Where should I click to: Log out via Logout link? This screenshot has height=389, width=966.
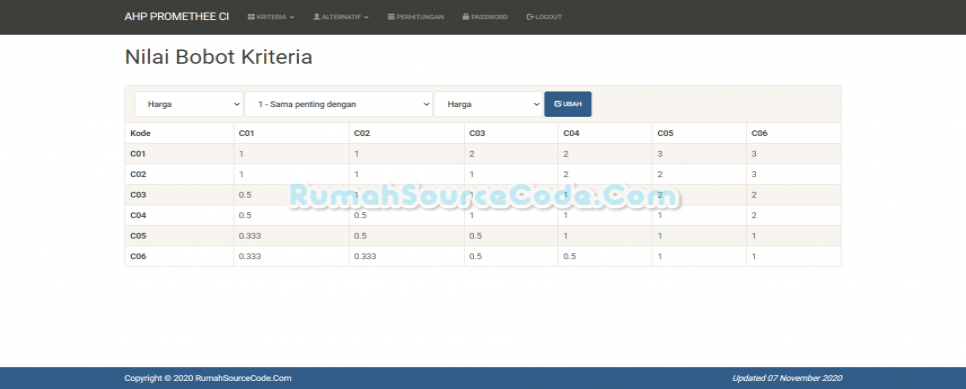[x=544, y=17]
